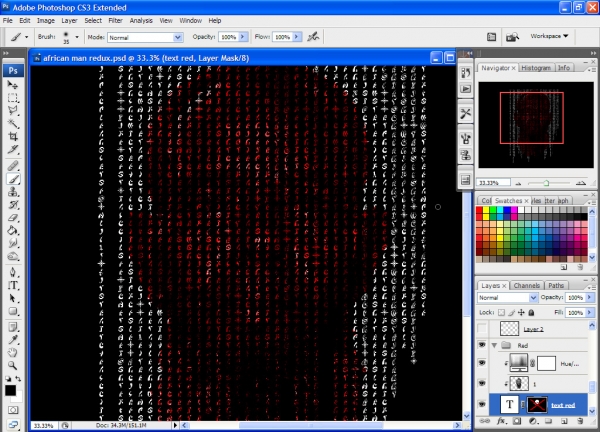Screen dimensions: 600x432
Task: Hide the Red group
Action: tap(482, 345)
